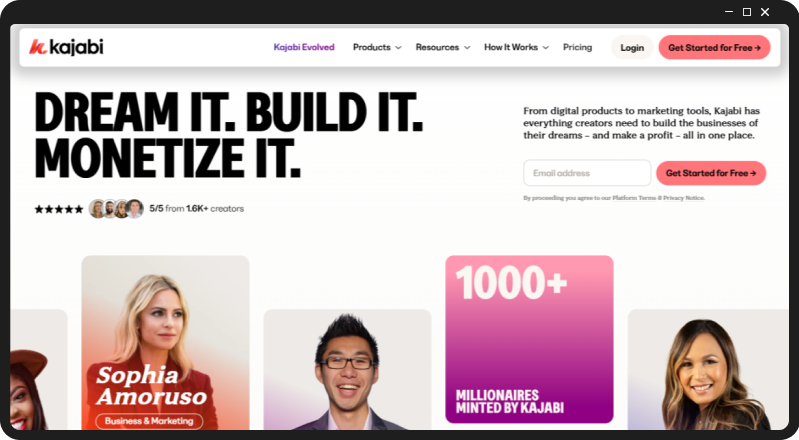Viewport: 799px width, 440px height.
Task: Focus the Email address input field
Action: click(587, 173)
